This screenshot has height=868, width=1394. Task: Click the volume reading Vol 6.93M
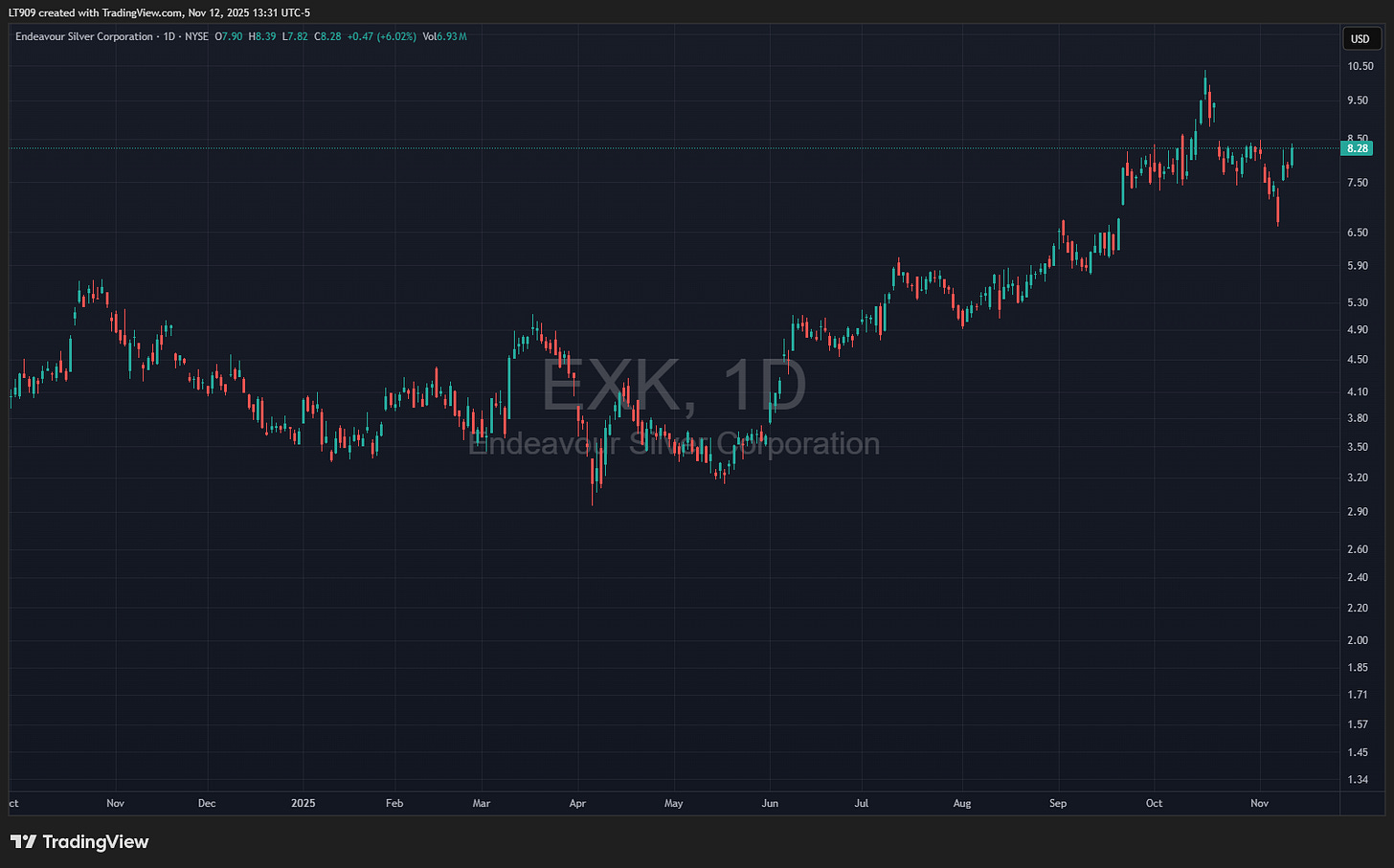444,36
